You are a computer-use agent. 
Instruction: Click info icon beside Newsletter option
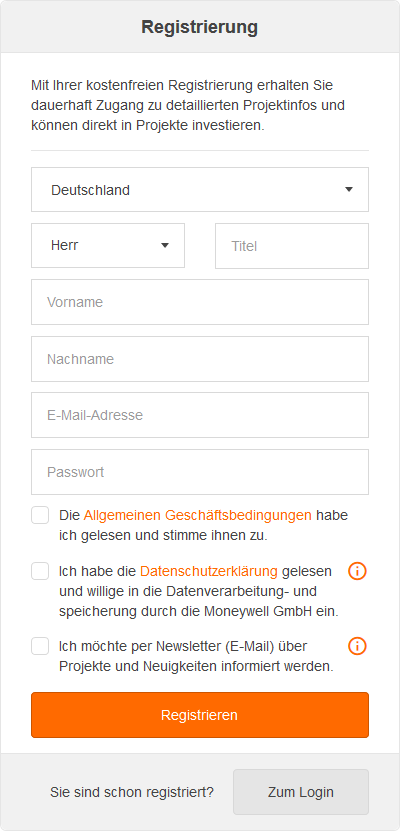coord(357,646)
